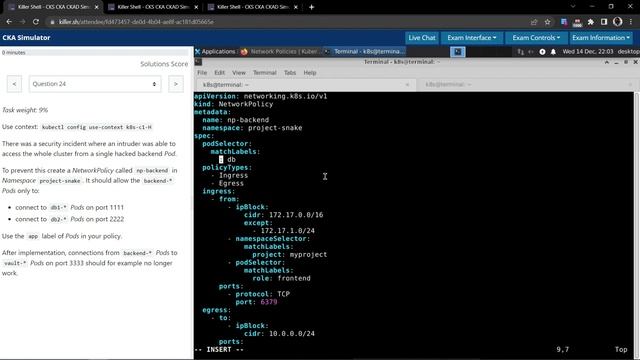
Task: Open the Question 24 selector dropdown
Action: coord(95,84)
